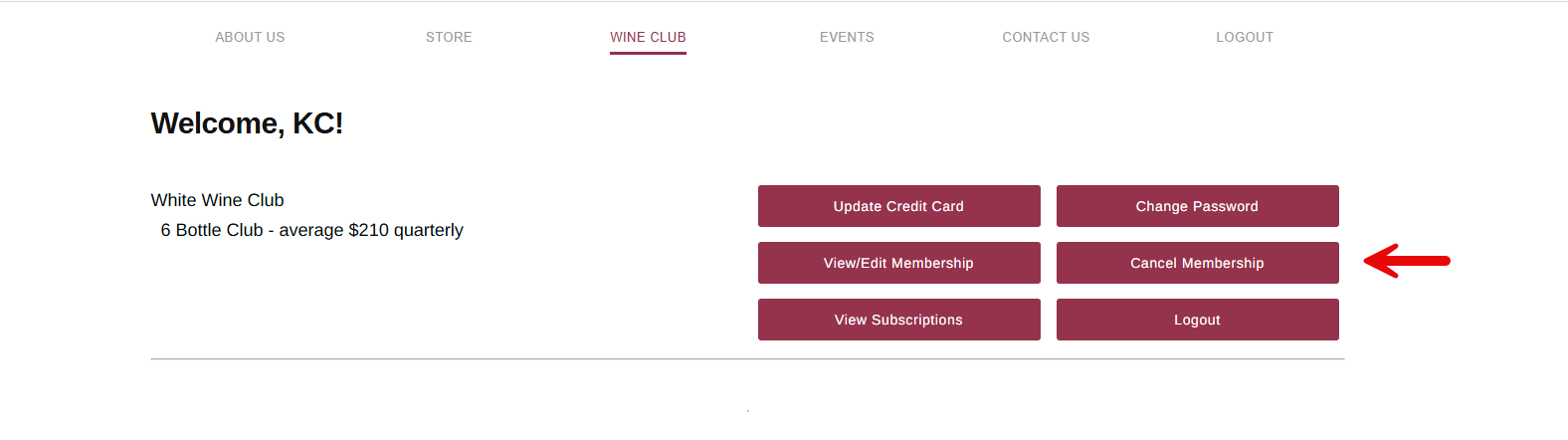This screenshot has height=440, width=1568.
Task: Open View Subscriptions
Action: pyautogui.click(x=898, y=320)
